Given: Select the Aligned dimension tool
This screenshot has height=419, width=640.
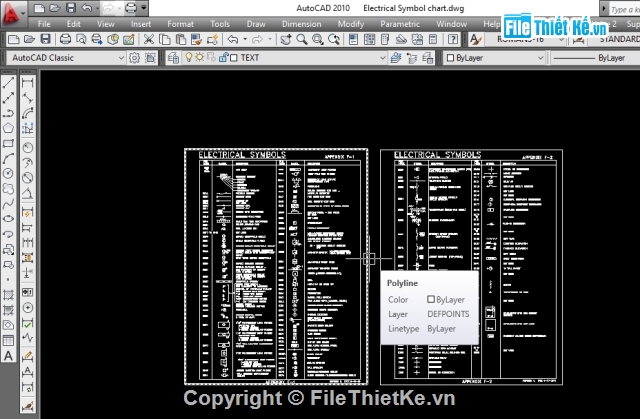Looking at the screenshot, I should pyautogui.click(x=27, y=98).
